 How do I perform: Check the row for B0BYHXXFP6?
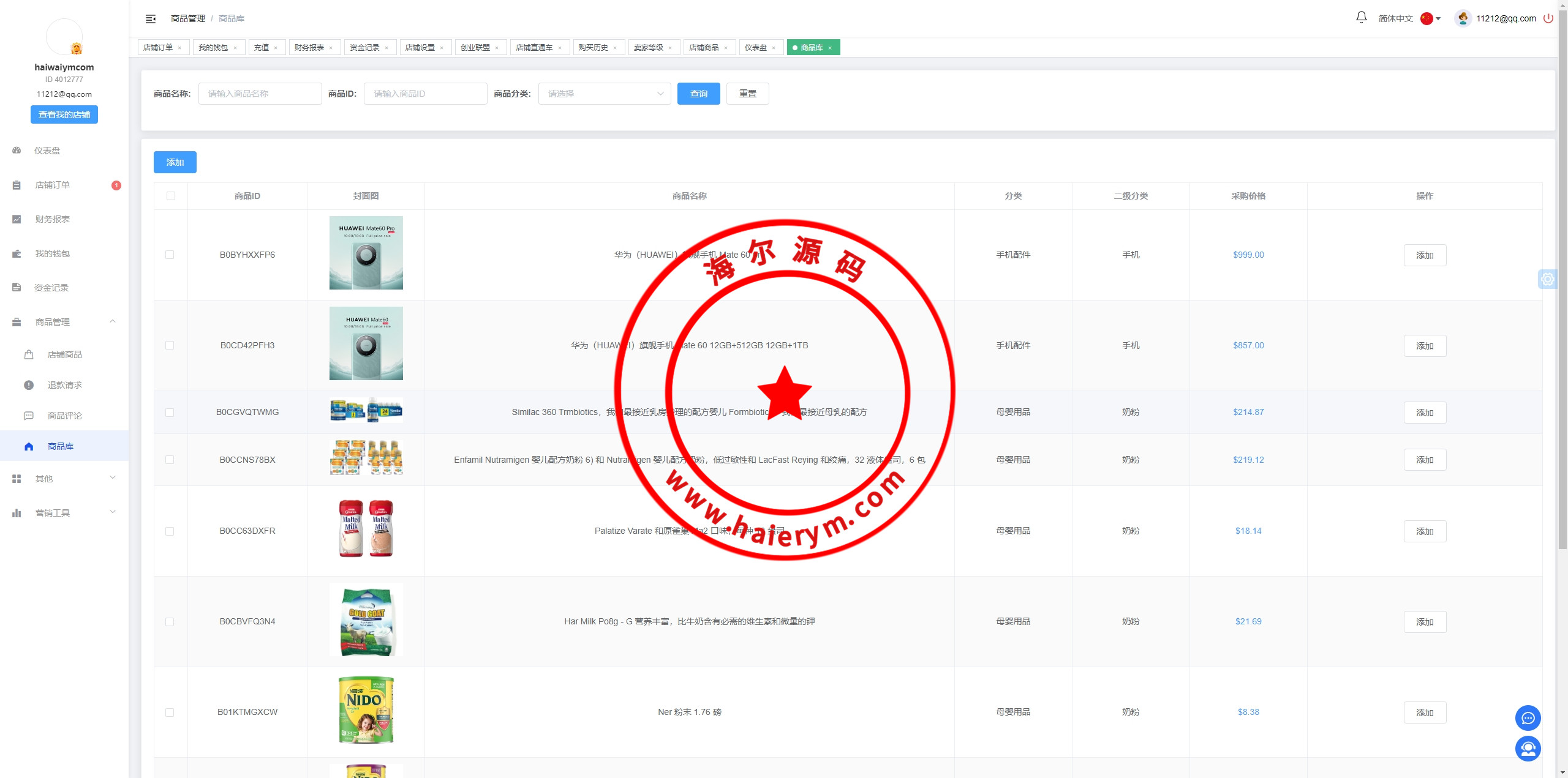point(170,255)
